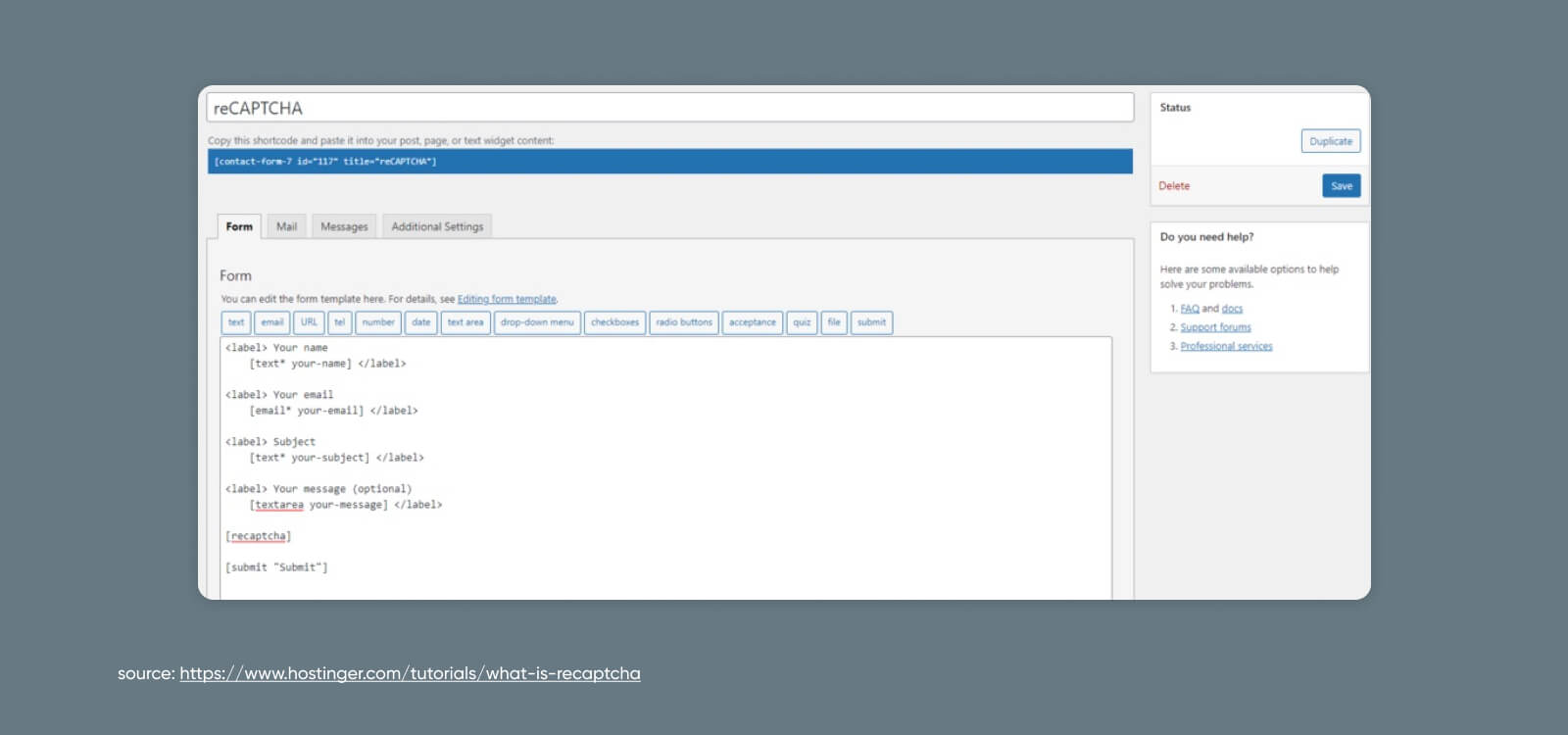Insert a checkboxes tag
This screenshot has height=735, width=1568.
click(614, 322)
